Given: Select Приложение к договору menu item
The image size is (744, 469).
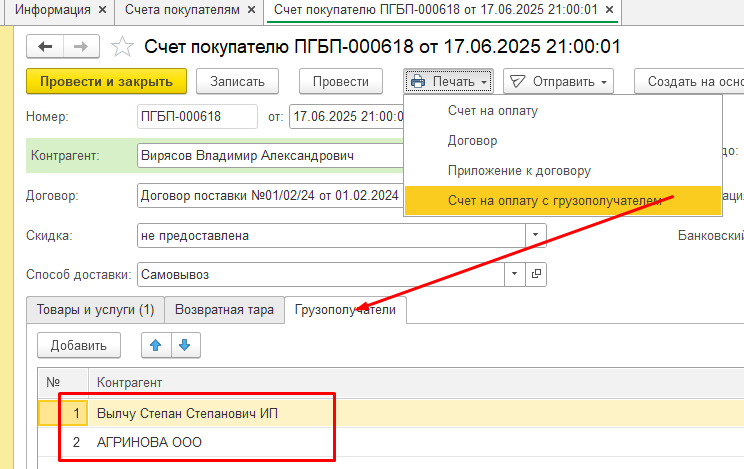Looking at the screenshot, I should tap(519, 171).
